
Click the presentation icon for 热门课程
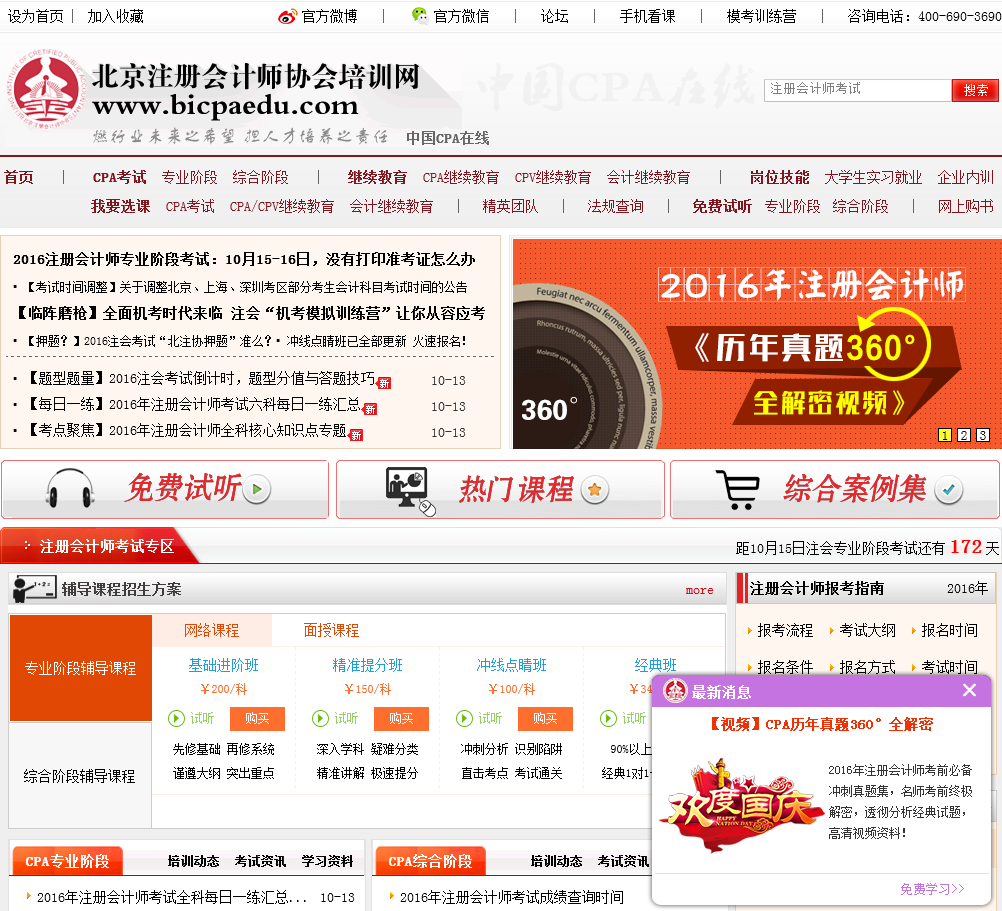coord(410,491)
